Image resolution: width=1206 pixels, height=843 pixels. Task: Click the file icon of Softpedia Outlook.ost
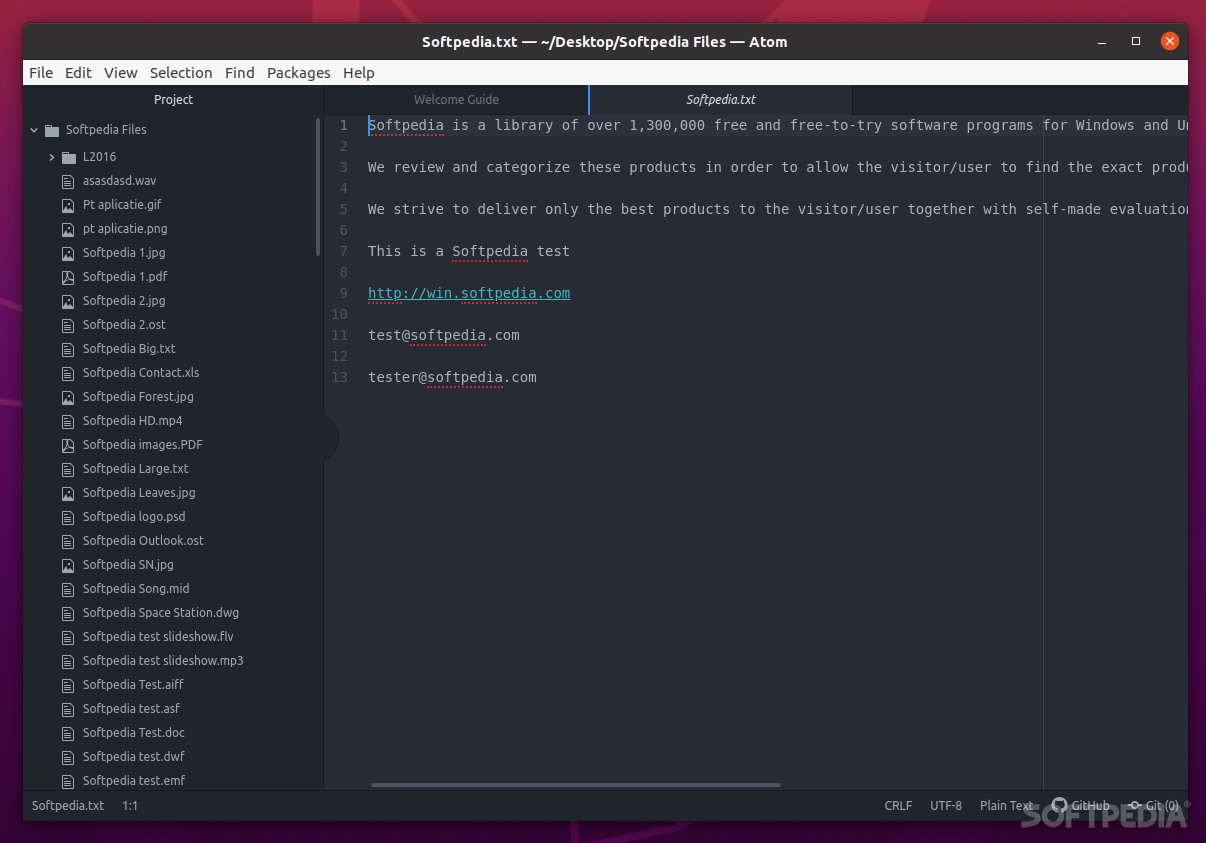[x=68, y=541]
